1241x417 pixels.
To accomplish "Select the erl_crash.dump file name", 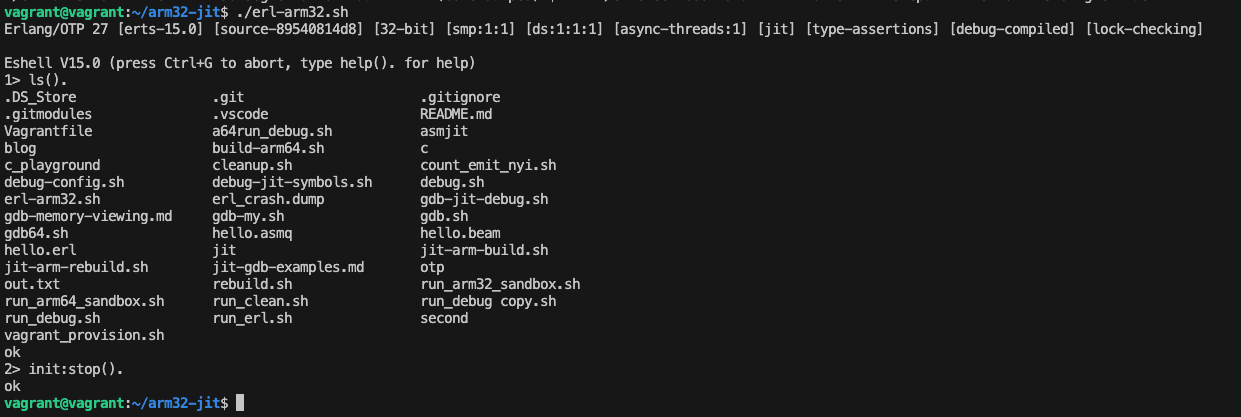I will click(268, 199).
